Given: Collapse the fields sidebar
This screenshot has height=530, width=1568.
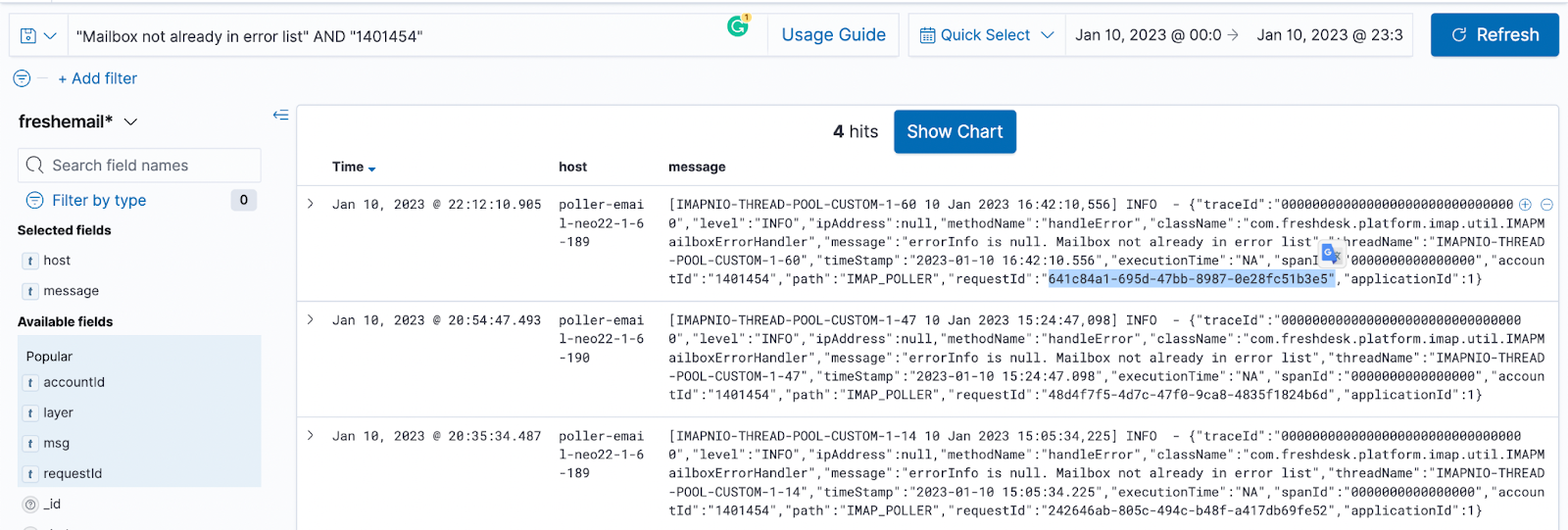Looking at the screenshot, I should (280, 116).
